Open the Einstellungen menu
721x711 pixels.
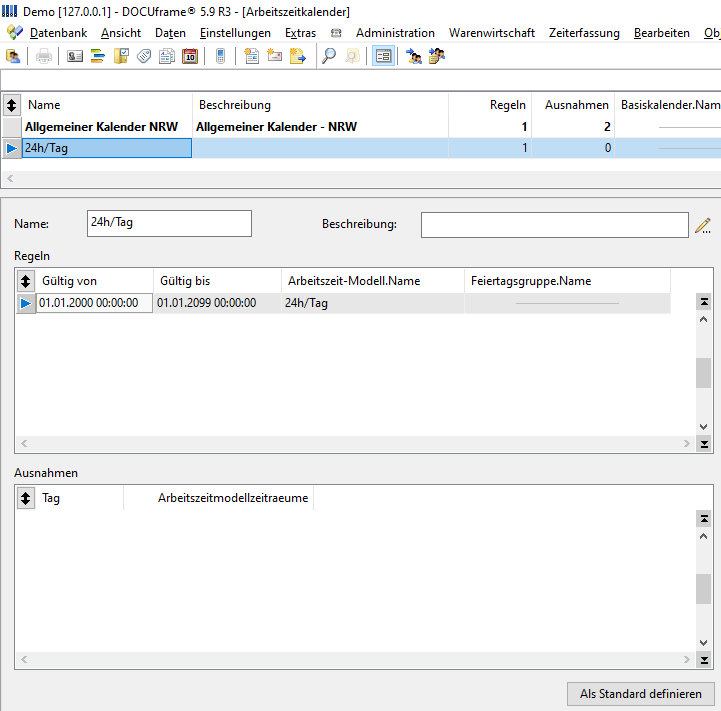click(x=235, y=33)
